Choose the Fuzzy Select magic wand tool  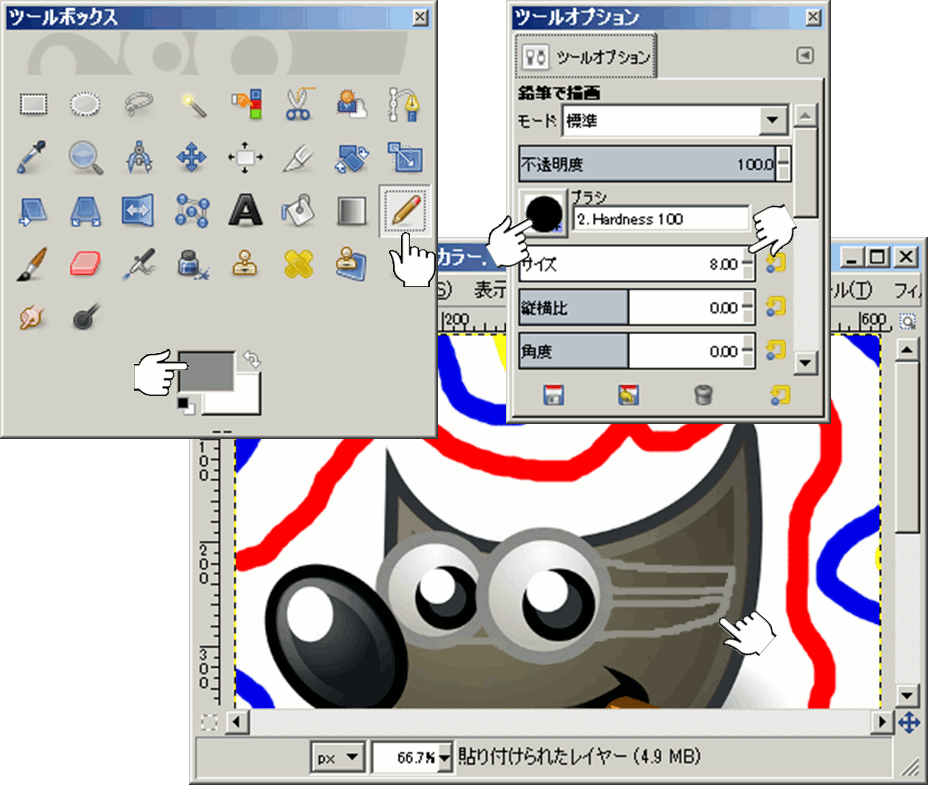click(x=189, y=103)
